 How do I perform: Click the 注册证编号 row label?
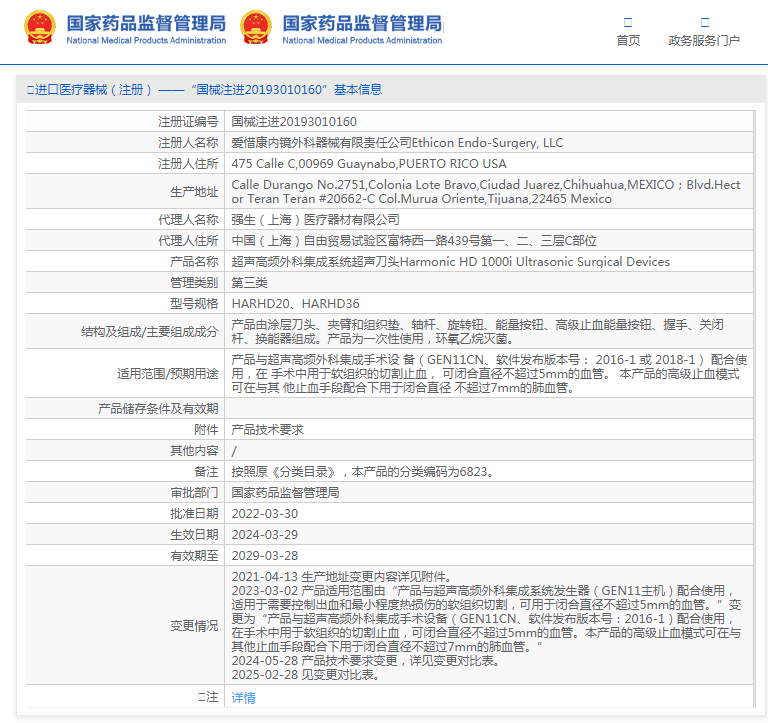coord(188,121)
